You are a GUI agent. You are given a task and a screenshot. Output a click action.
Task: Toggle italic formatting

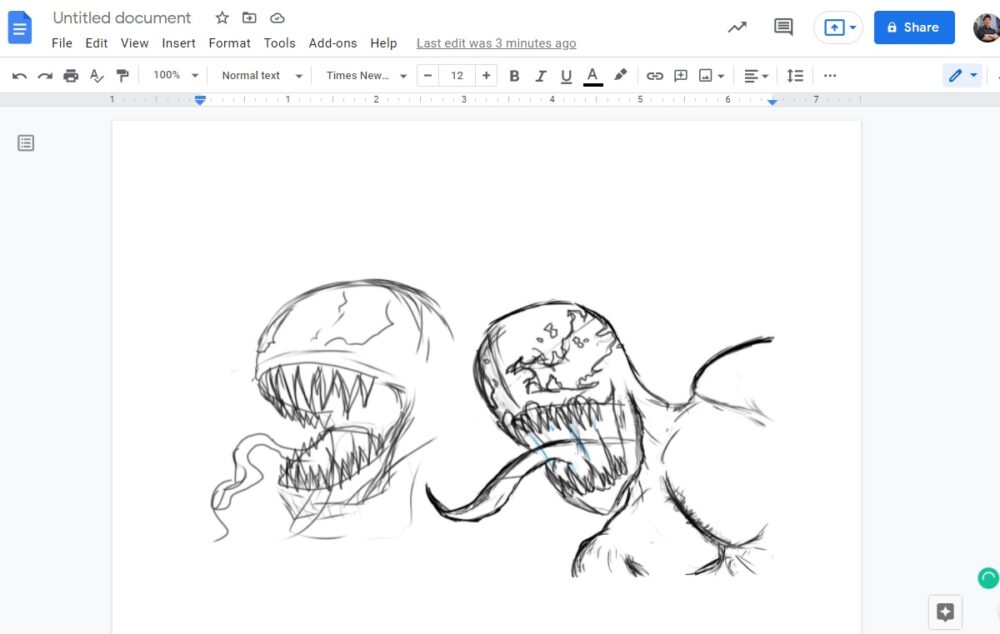click(x=540, y=76)
